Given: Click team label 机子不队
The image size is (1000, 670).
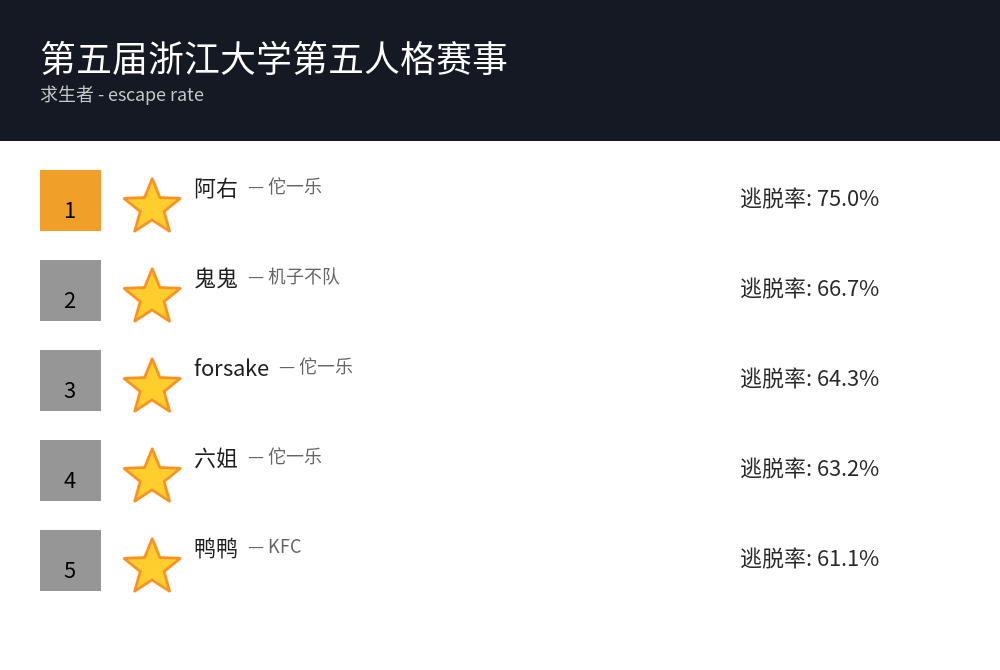Looking at the screenshot, I should (x=303, y=276).
